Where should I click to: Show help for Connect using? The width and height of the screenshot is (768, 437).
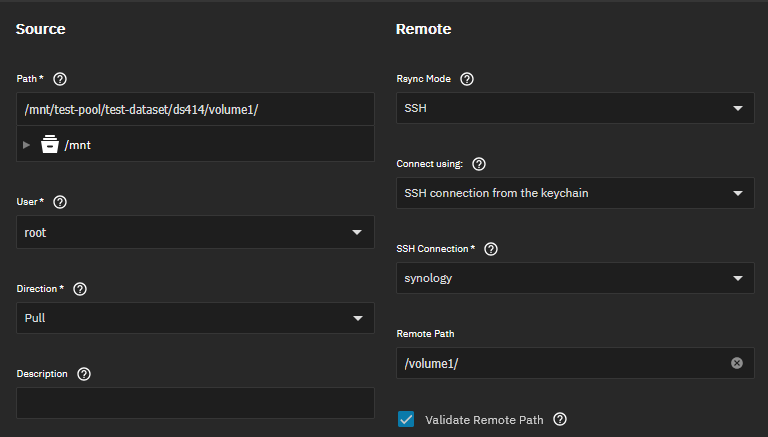(479, 164)
